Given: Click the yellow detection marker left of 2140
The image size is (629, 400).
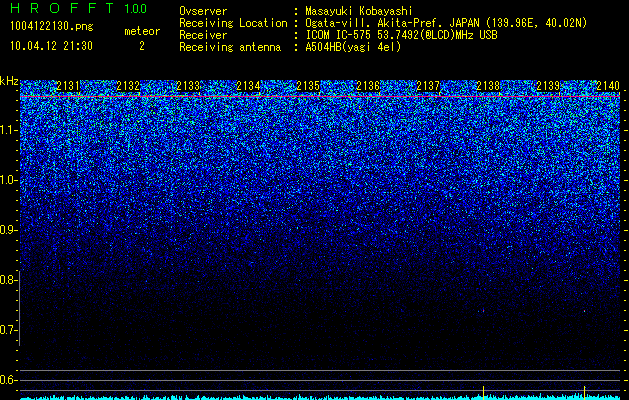Looking at the screenshot, I should 584,392.
